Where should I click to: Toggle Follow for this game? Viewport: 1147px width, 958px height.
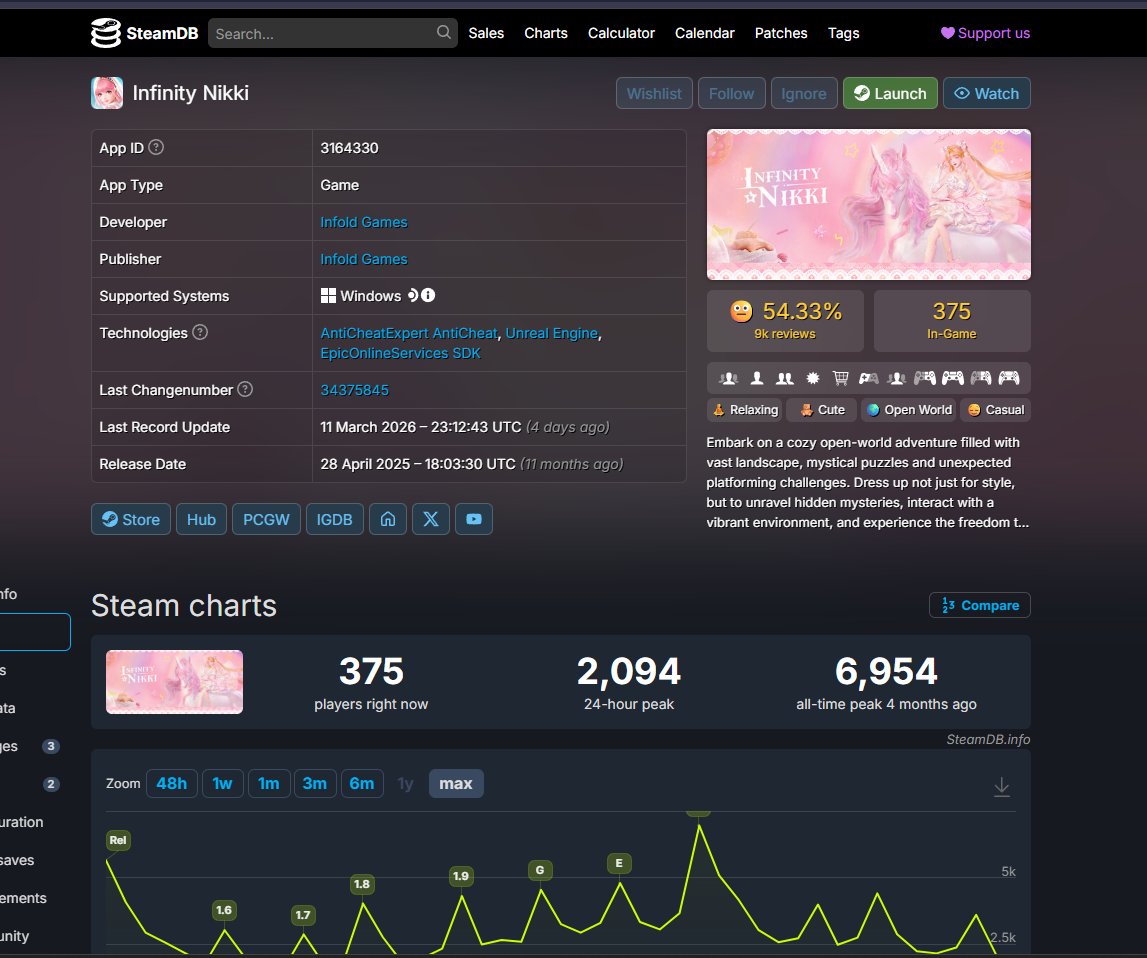tap(732, 94)
